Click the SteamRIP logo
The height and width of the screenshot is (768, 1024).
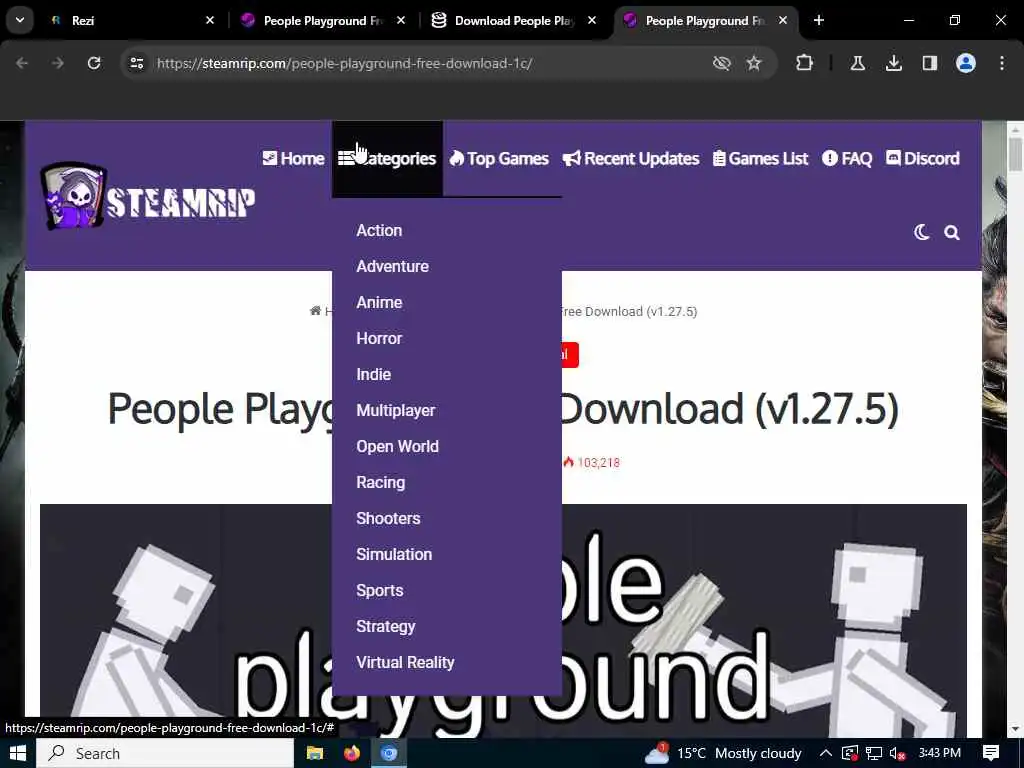pyautogui.click(x=148, y=197)
